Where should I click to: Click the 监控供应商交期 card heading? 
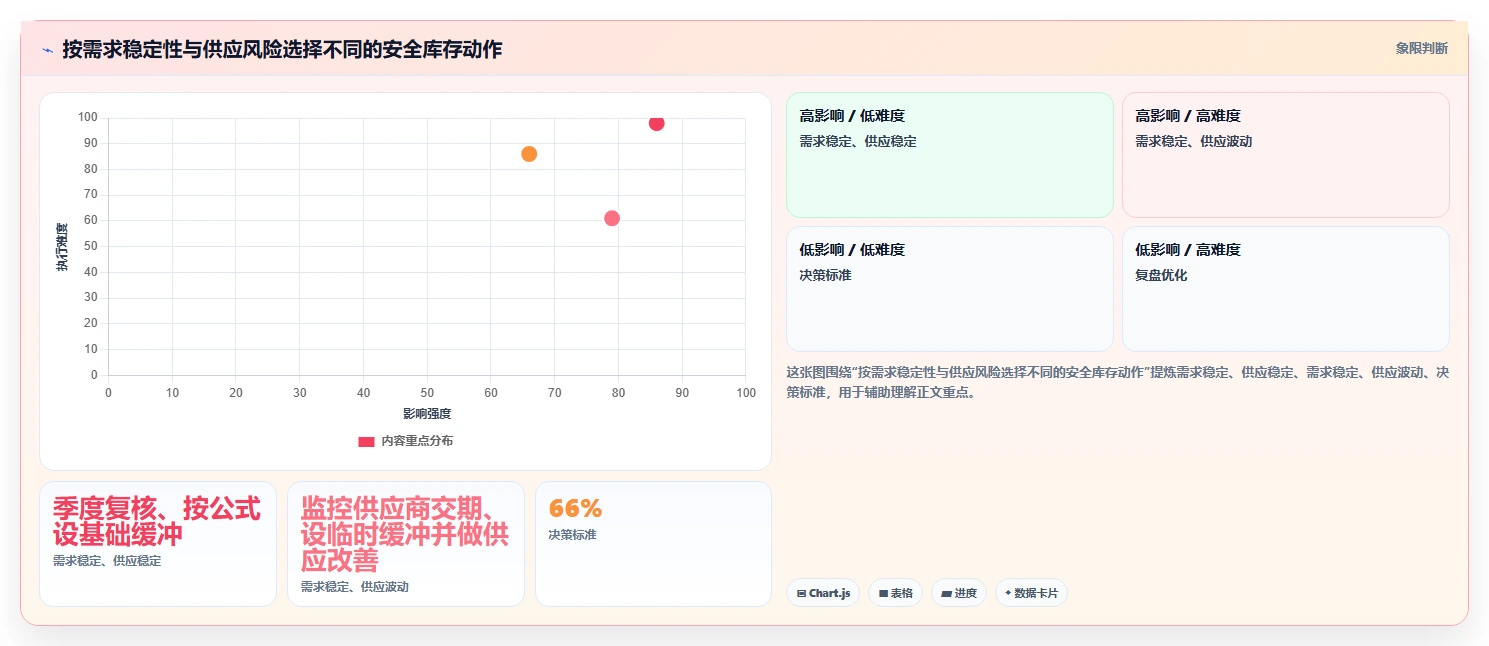(x=405, y=534)
